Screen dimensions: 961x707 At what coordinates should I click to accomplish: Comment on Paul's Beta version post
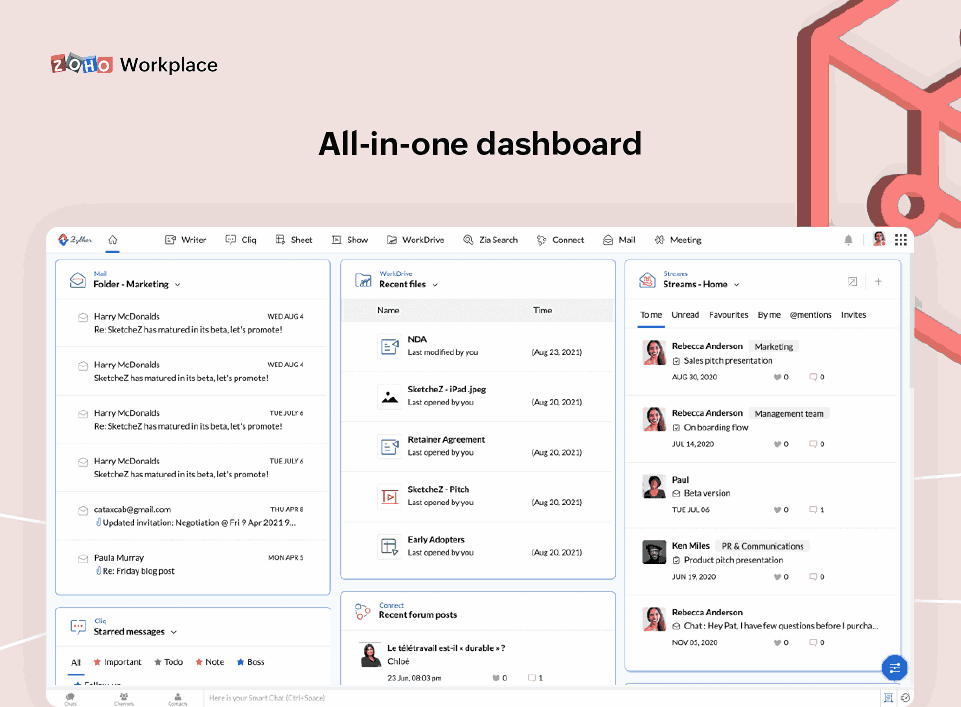(x=813, y=510)
